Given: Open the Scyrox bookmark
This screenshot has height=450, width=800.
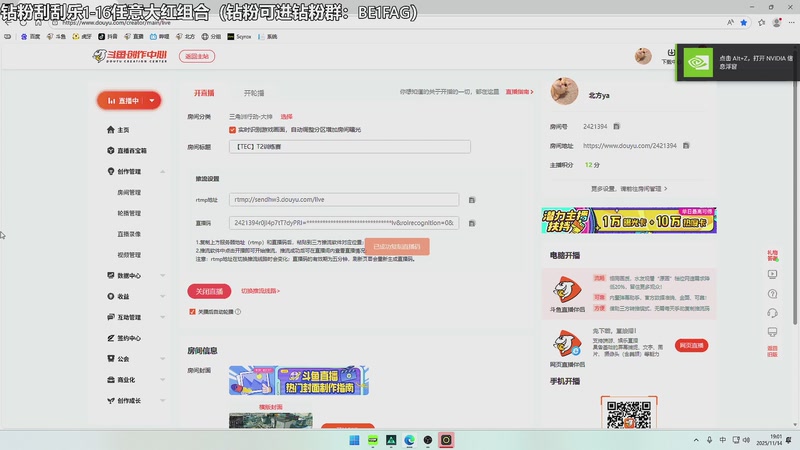Looking at the screenshot, I should coord(239,37).
